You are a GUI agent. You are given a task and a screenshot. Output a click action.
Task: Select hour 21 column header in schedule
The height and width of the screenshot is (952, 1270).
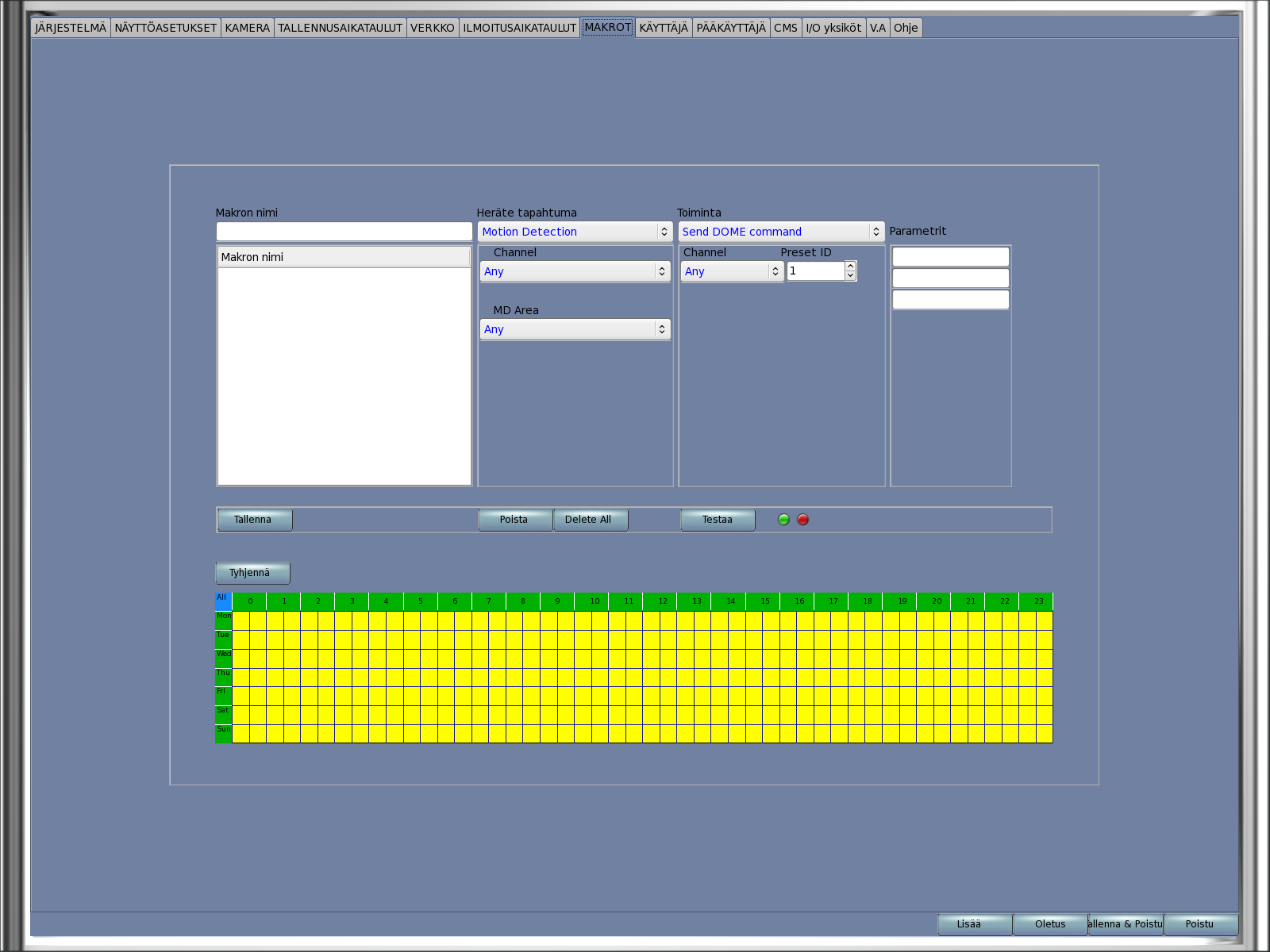click(x=968, y=601)
